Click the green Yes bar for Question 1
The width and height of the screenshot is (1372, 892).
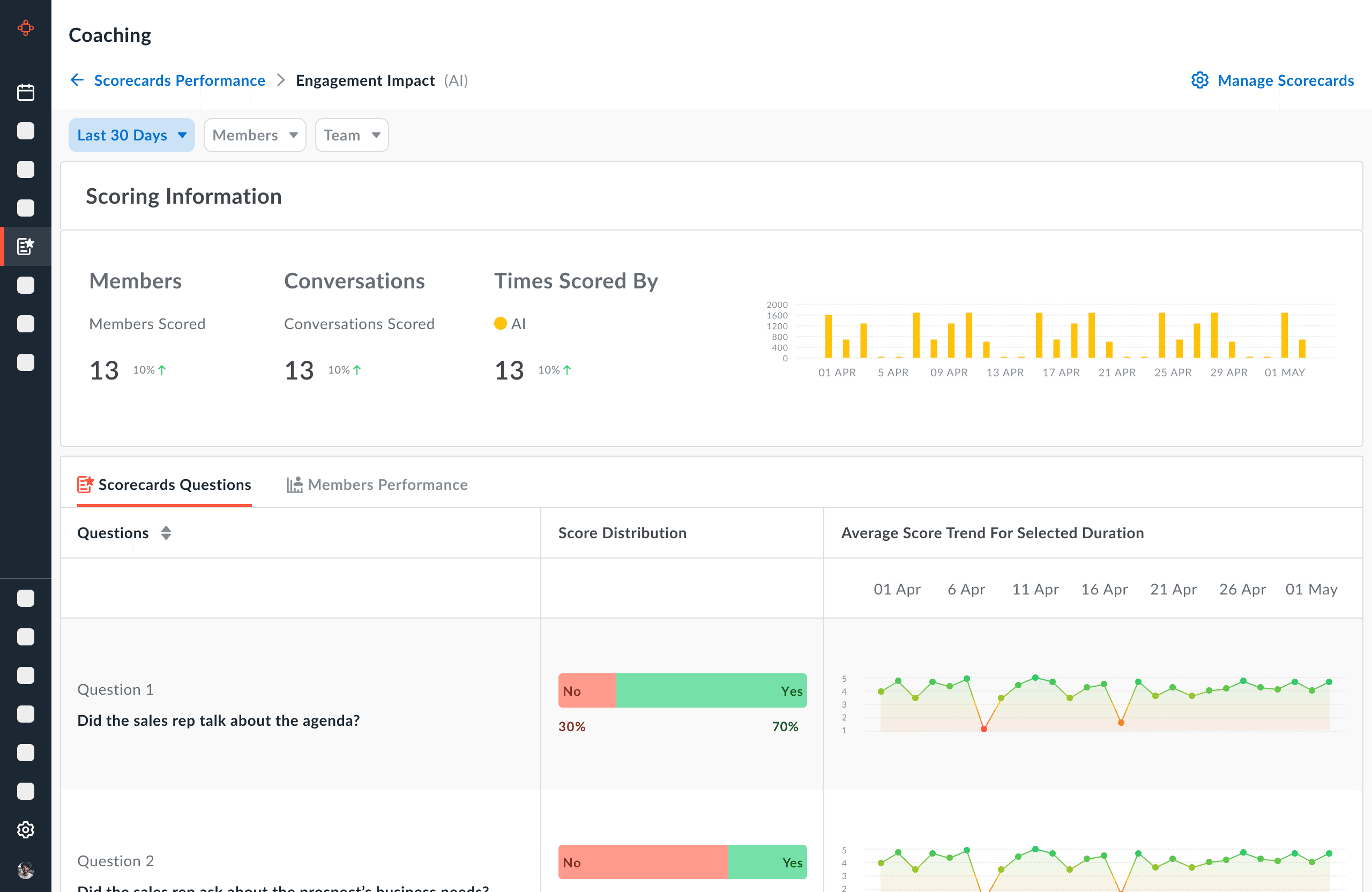tap(711, 690)
